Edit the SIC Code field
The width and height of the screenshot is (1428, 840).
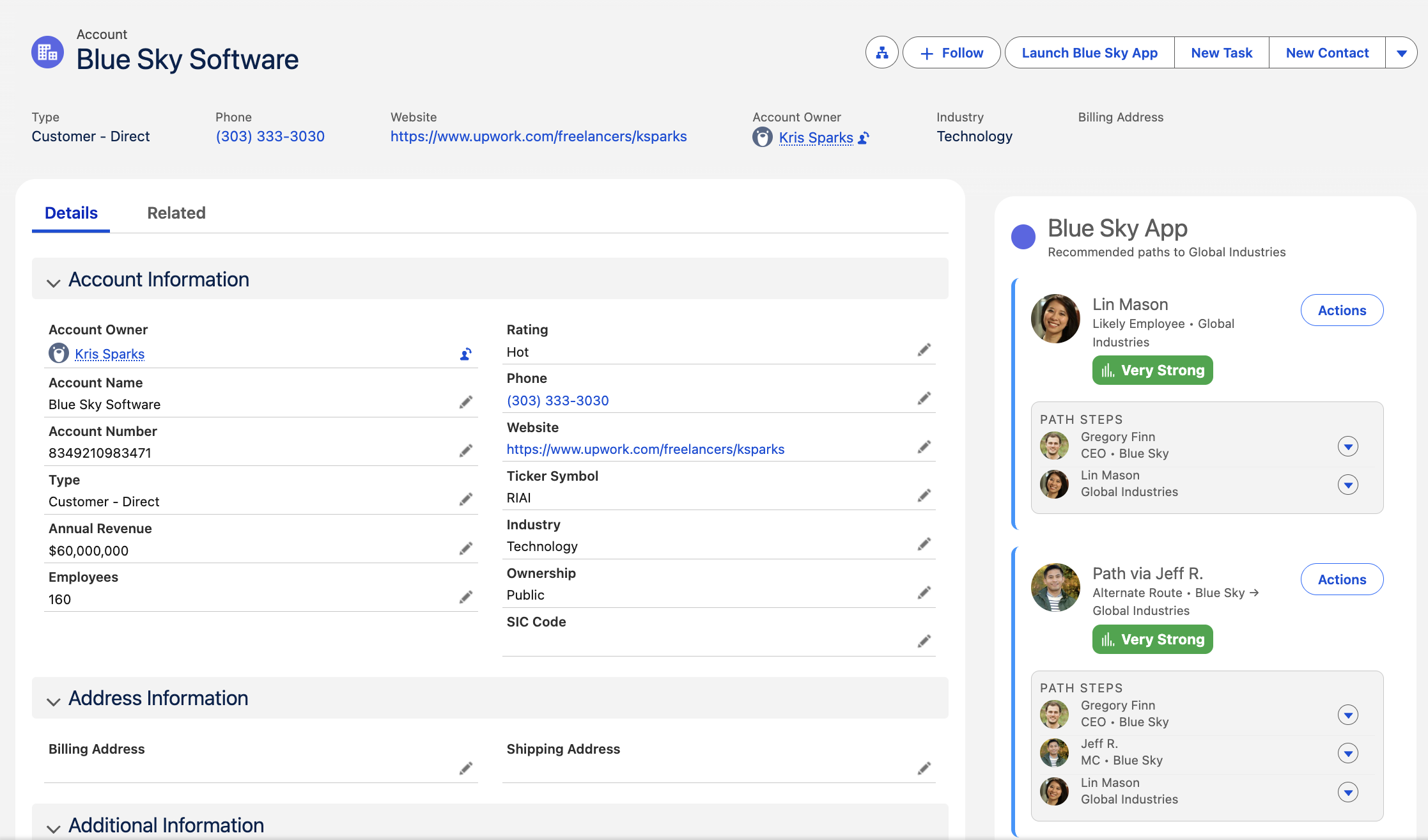(x=924, y=641)
